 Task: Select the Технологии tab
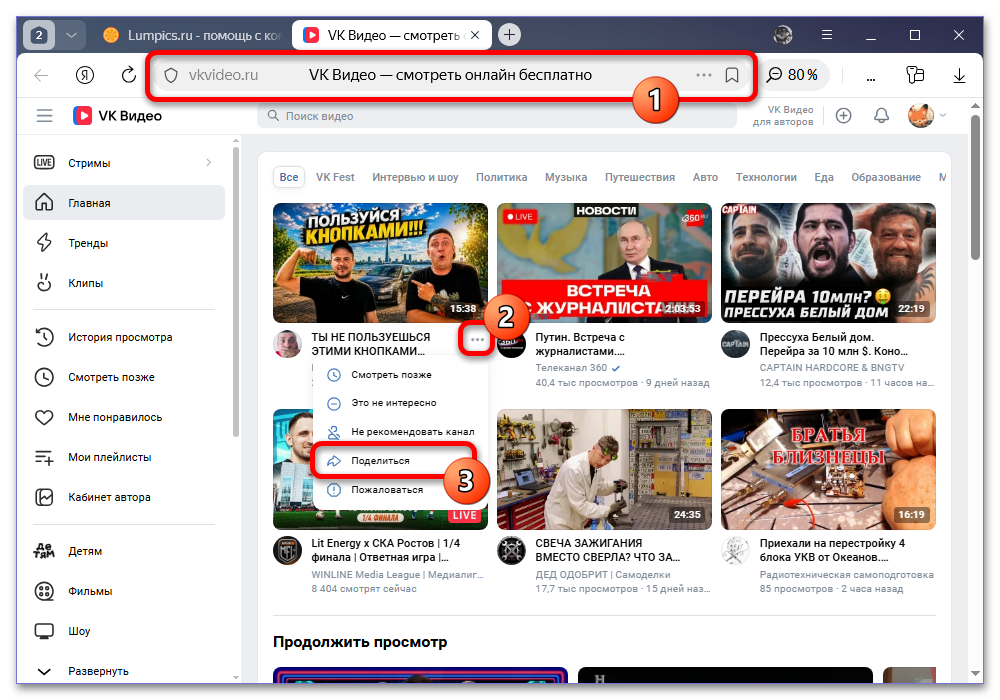click(x=766, y=177)
